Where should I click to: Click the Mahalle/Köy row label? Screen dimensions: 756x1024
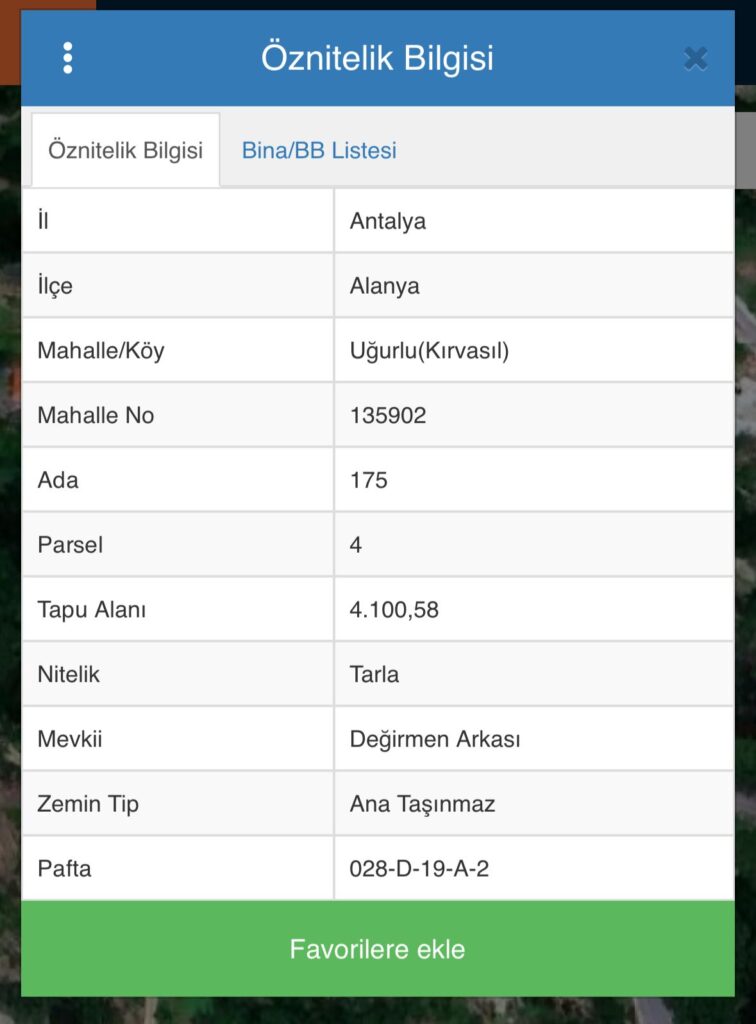[101, 351]
